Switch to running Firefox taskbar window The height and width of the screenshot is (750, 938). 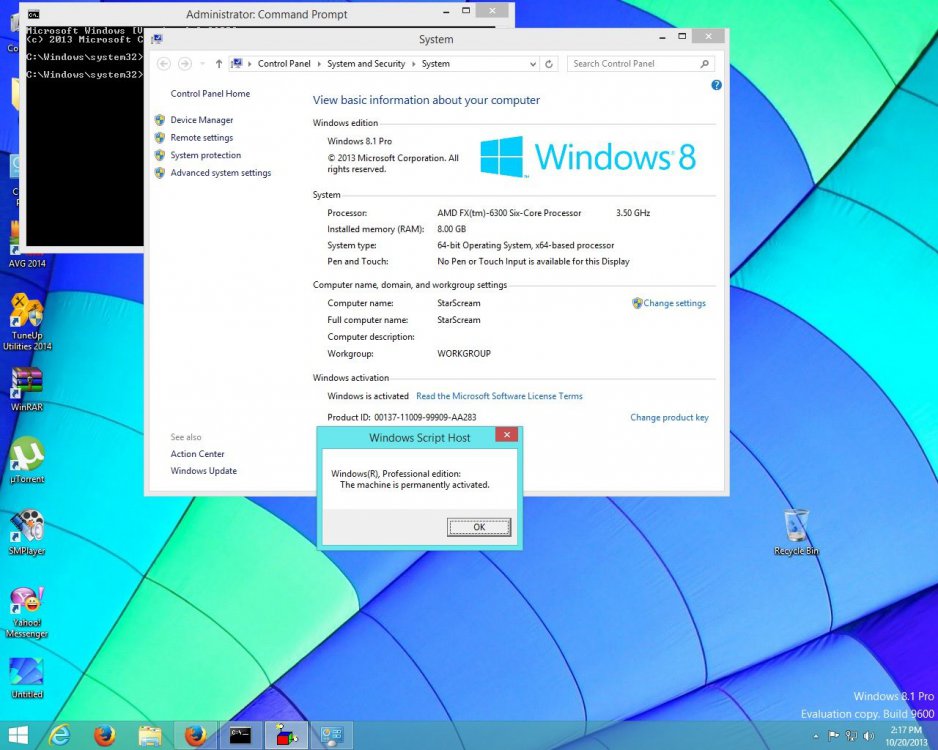195,735
